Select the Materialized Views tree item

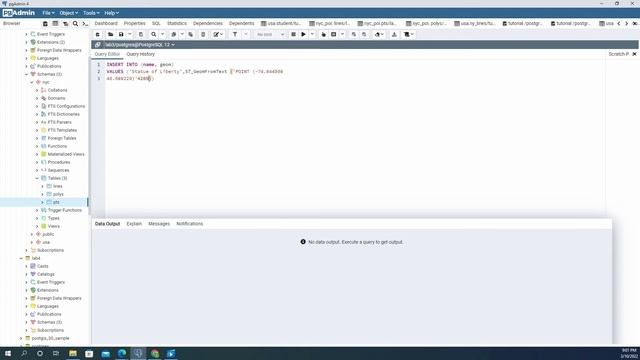click(66, 154)
